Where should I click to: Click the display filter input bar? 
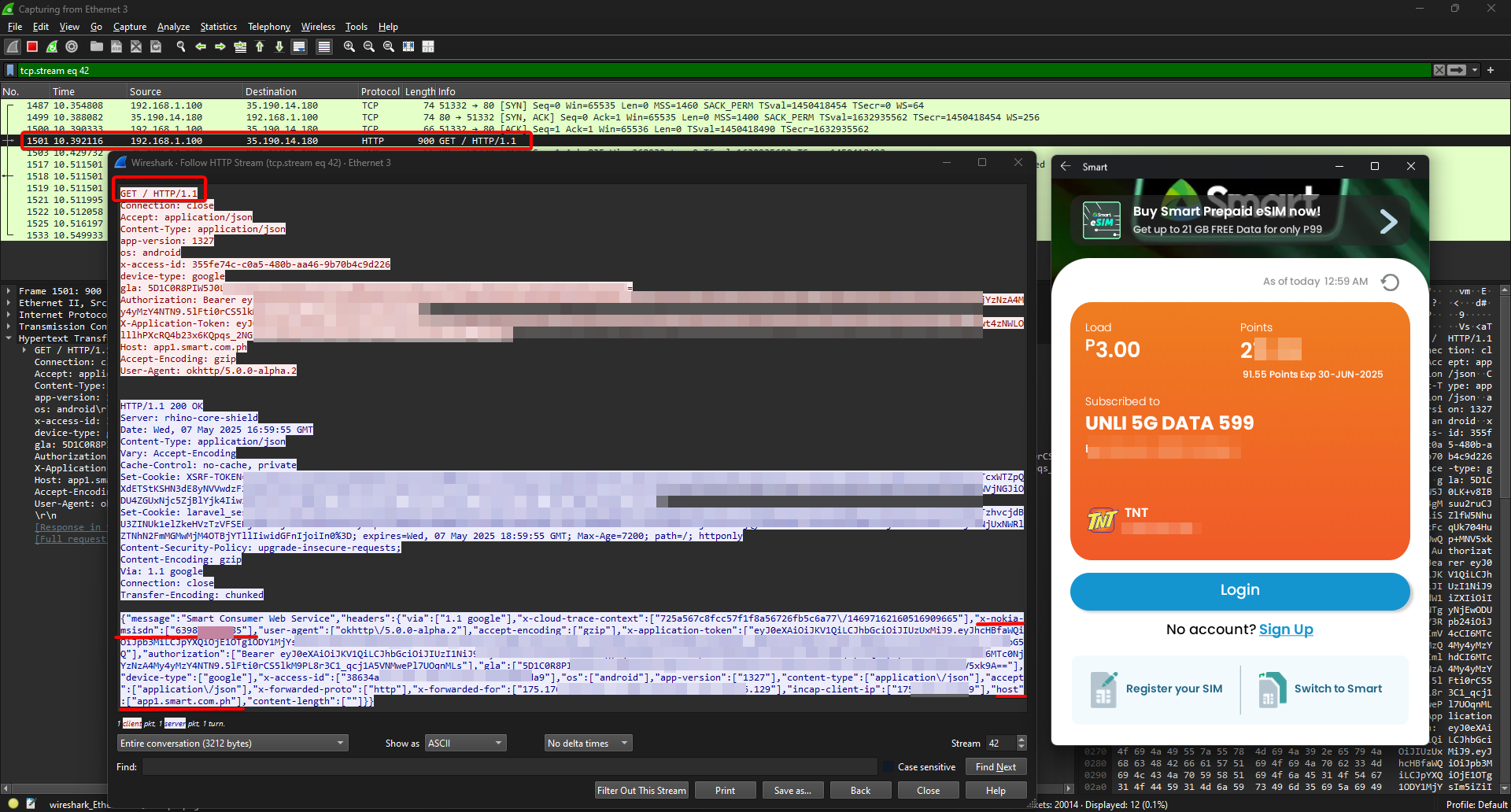click(722, 70)
